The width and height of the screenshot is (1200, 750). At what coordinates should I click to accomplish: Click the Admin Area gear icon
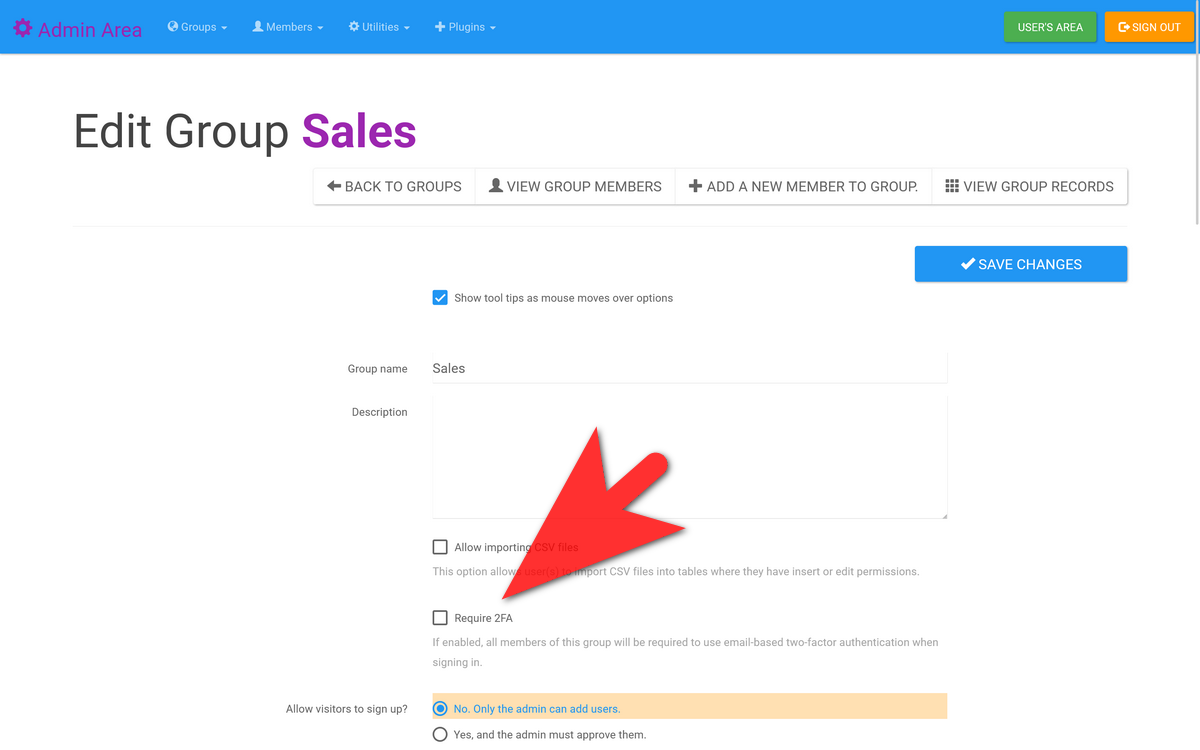pyautogui.click(x=23, y=28)
